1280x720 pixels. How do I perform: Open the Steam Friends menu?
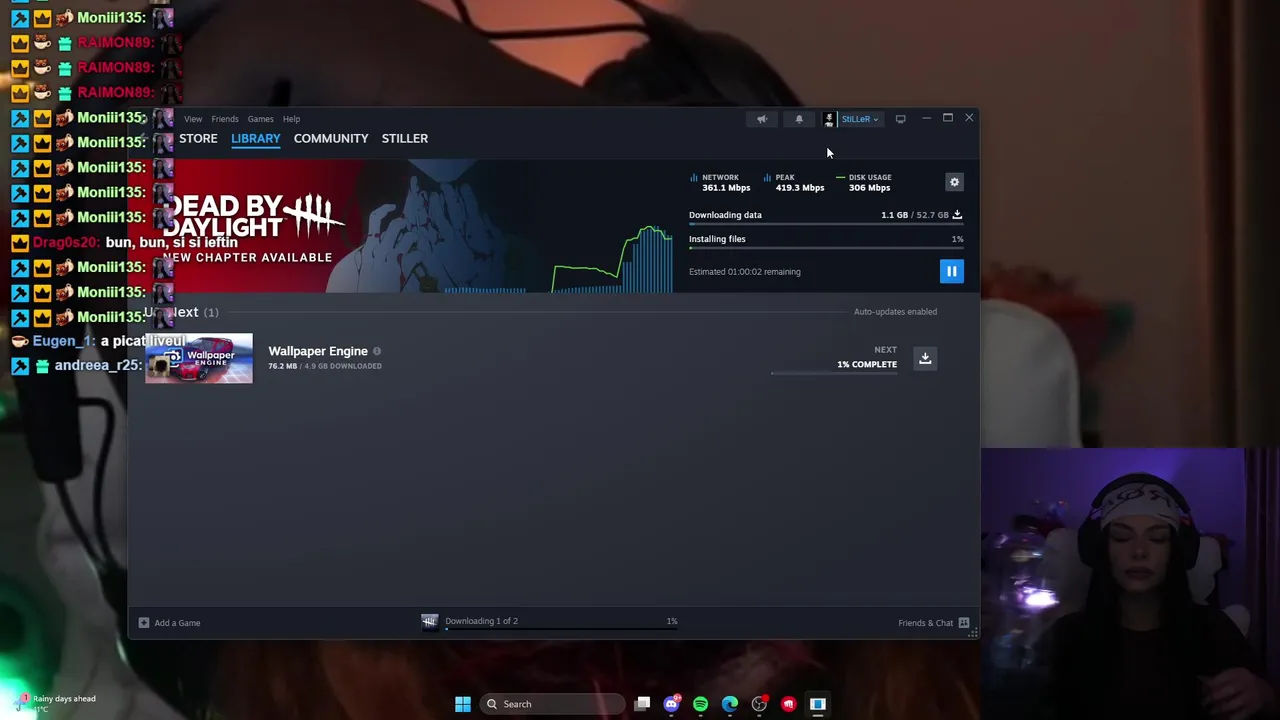tap(225, 119)
